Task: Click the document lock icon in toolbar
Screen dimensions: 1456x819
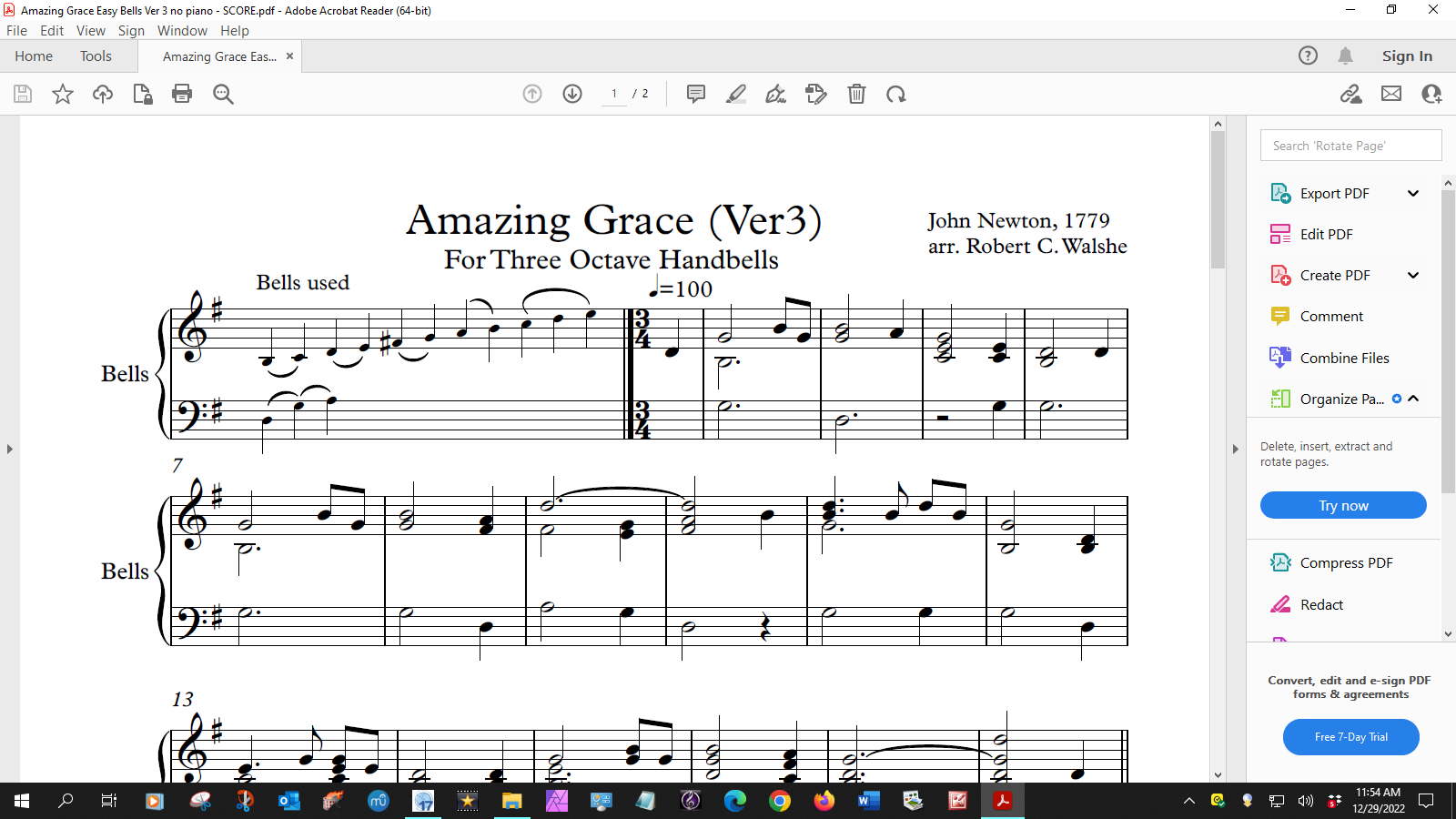Action: [143, 94]
